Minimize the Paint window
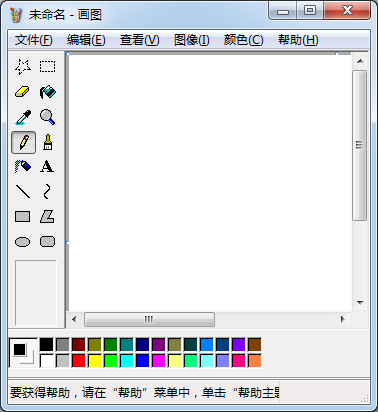 283,11
